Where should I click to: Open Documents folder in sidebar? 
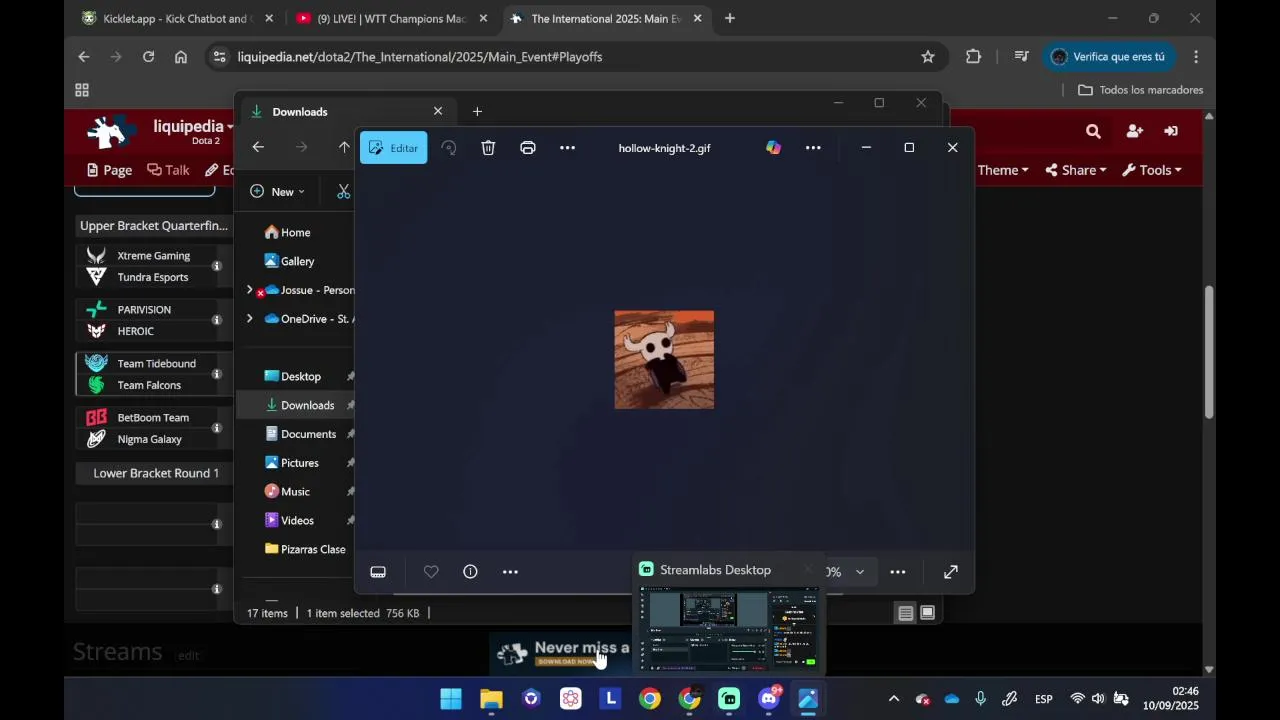tap(301, 434)
